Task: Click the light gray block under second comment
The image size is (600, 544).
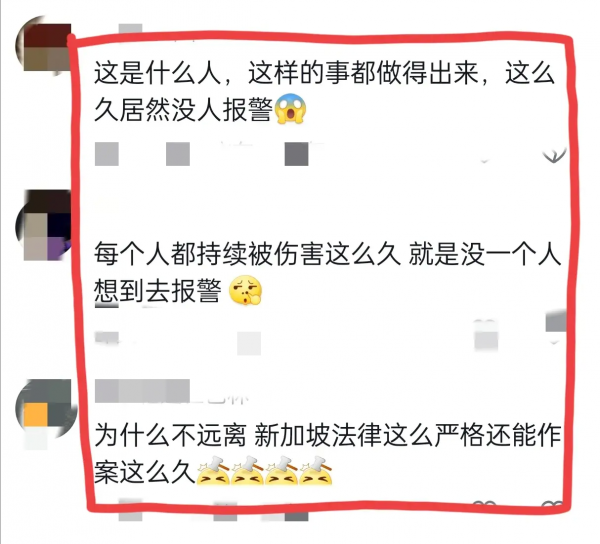Action: (249, 343)
